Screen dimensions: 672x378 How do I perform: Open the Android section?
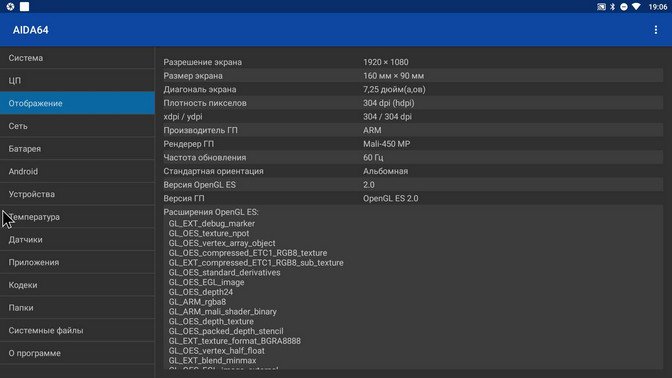point(77,171)
